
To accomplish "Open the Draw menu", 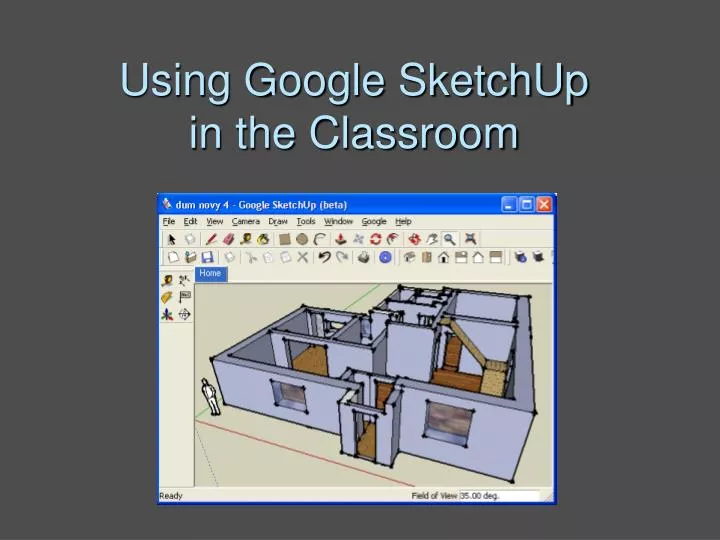I will coord(278,221).
